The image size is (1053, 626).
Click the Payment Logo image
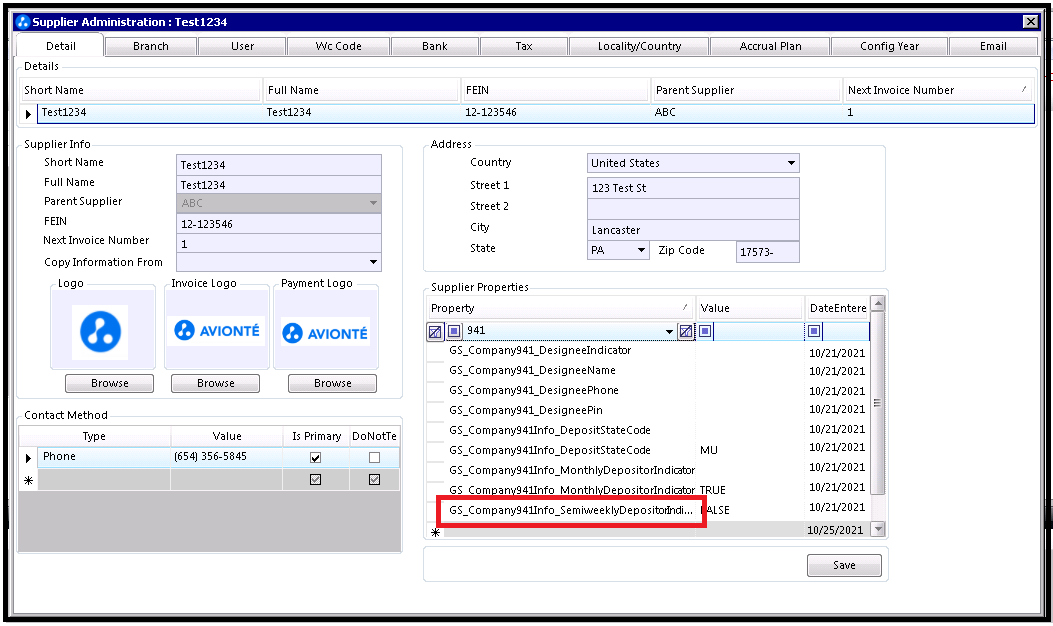click(326, 332)
